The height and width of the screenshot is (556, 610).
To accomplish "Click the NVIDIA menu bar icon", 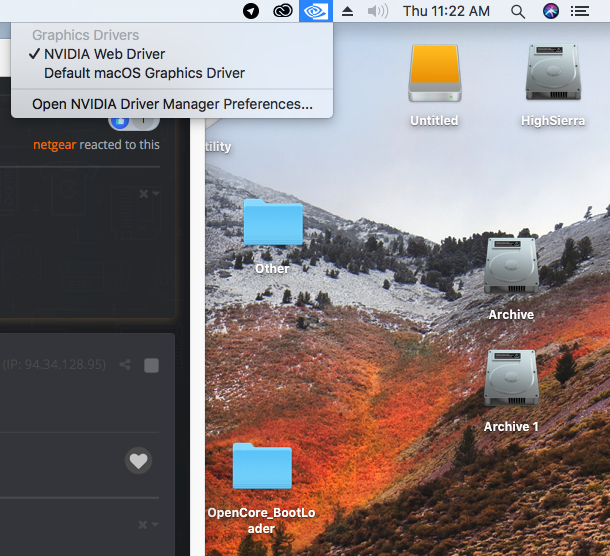I will 316,11.
